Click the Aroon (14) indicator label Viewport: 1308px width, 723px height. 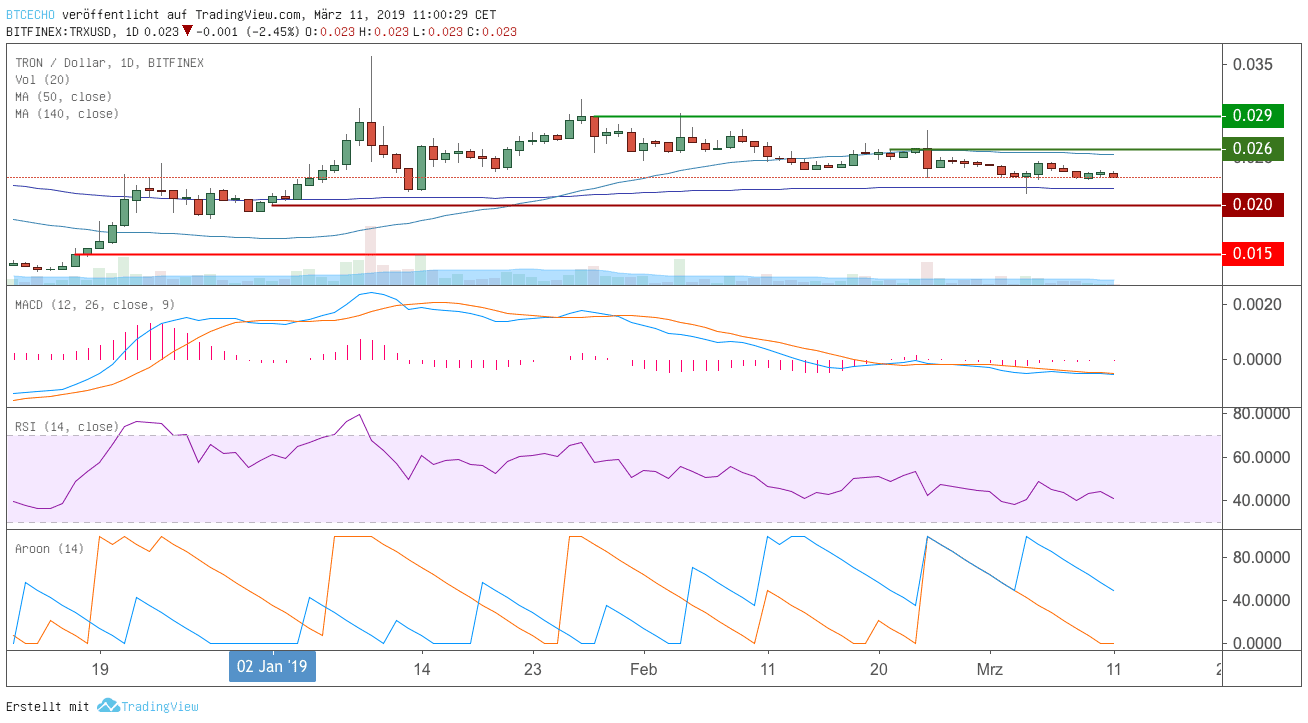tap(50, 549)
